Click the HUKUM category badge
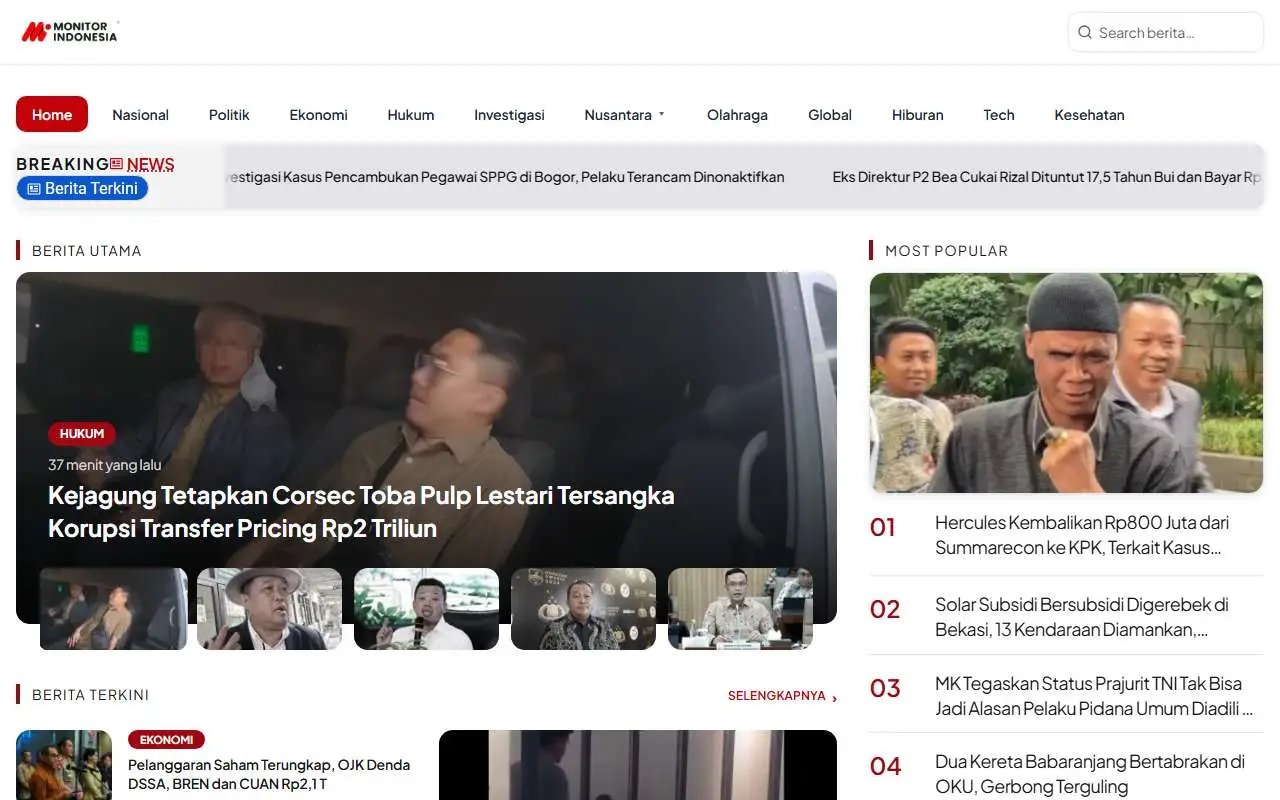Viewport: 1280px width, 800px height. [82, 434]
